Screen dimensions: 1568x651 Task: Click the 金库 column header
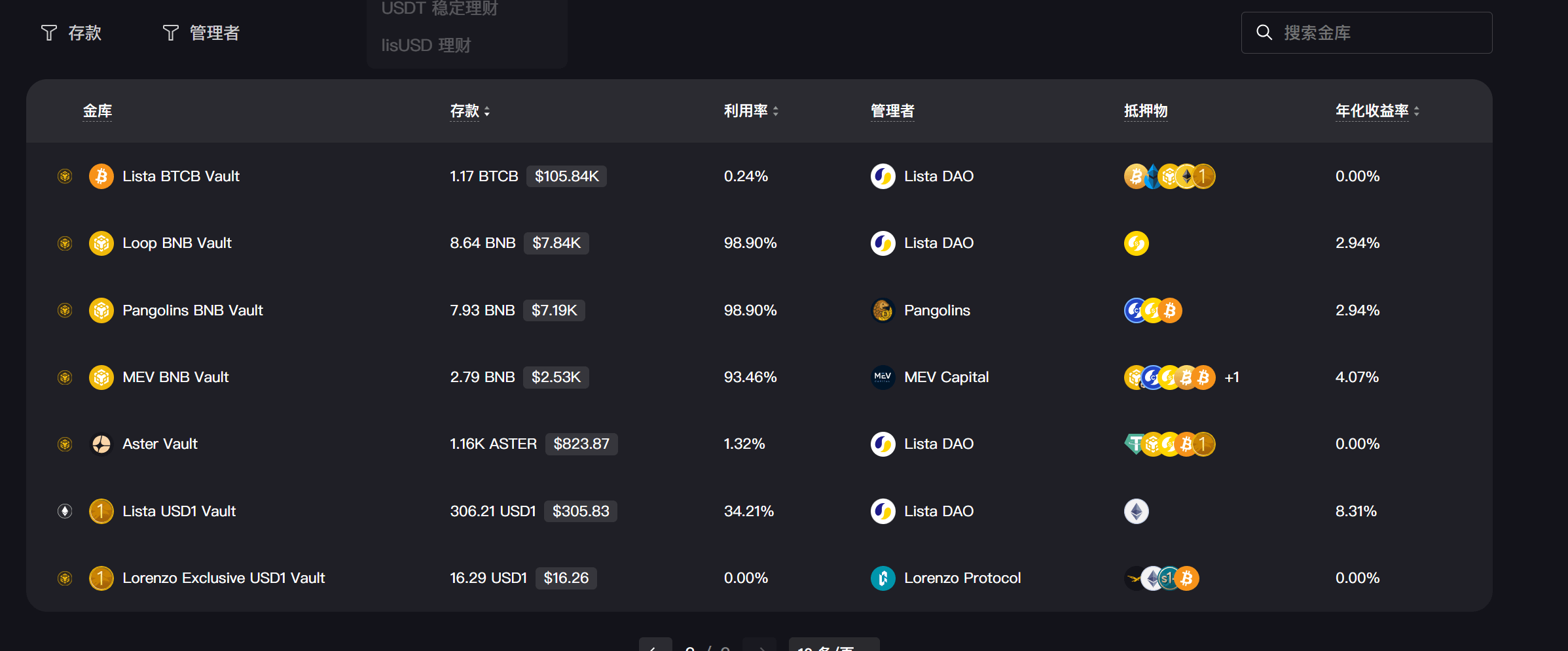point(98,111)
